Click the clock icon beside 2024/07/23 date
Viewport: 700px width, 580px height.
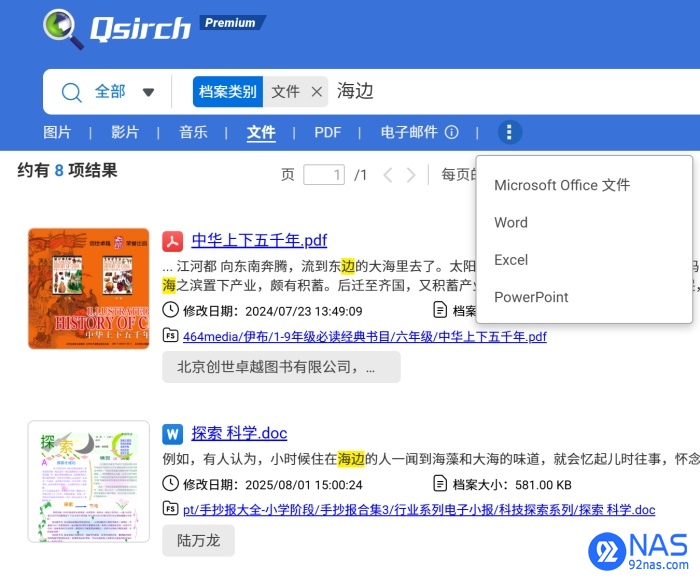click(x=171, y=310)
